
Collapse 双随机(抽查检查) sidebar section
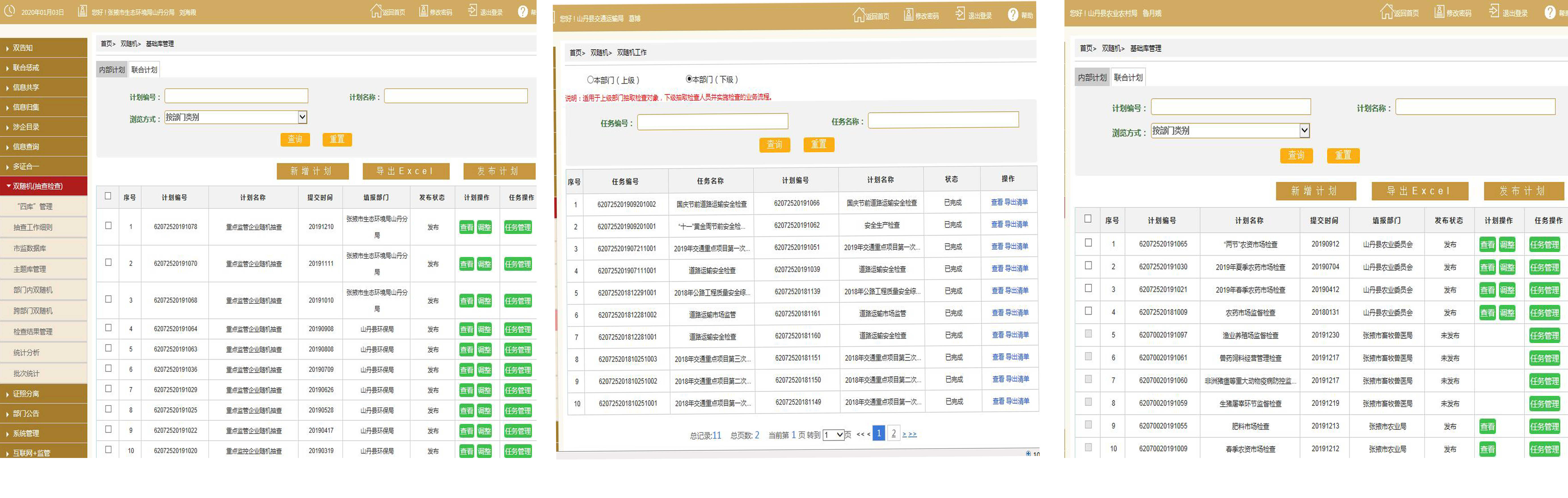(x=44, y=186)
